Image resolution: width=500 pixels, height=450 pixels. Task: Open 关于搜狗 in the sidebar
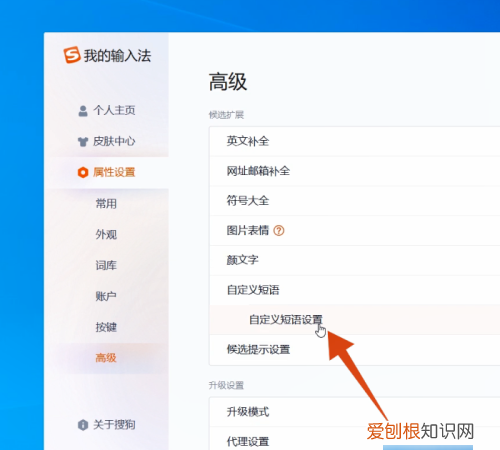click(114, 425)
